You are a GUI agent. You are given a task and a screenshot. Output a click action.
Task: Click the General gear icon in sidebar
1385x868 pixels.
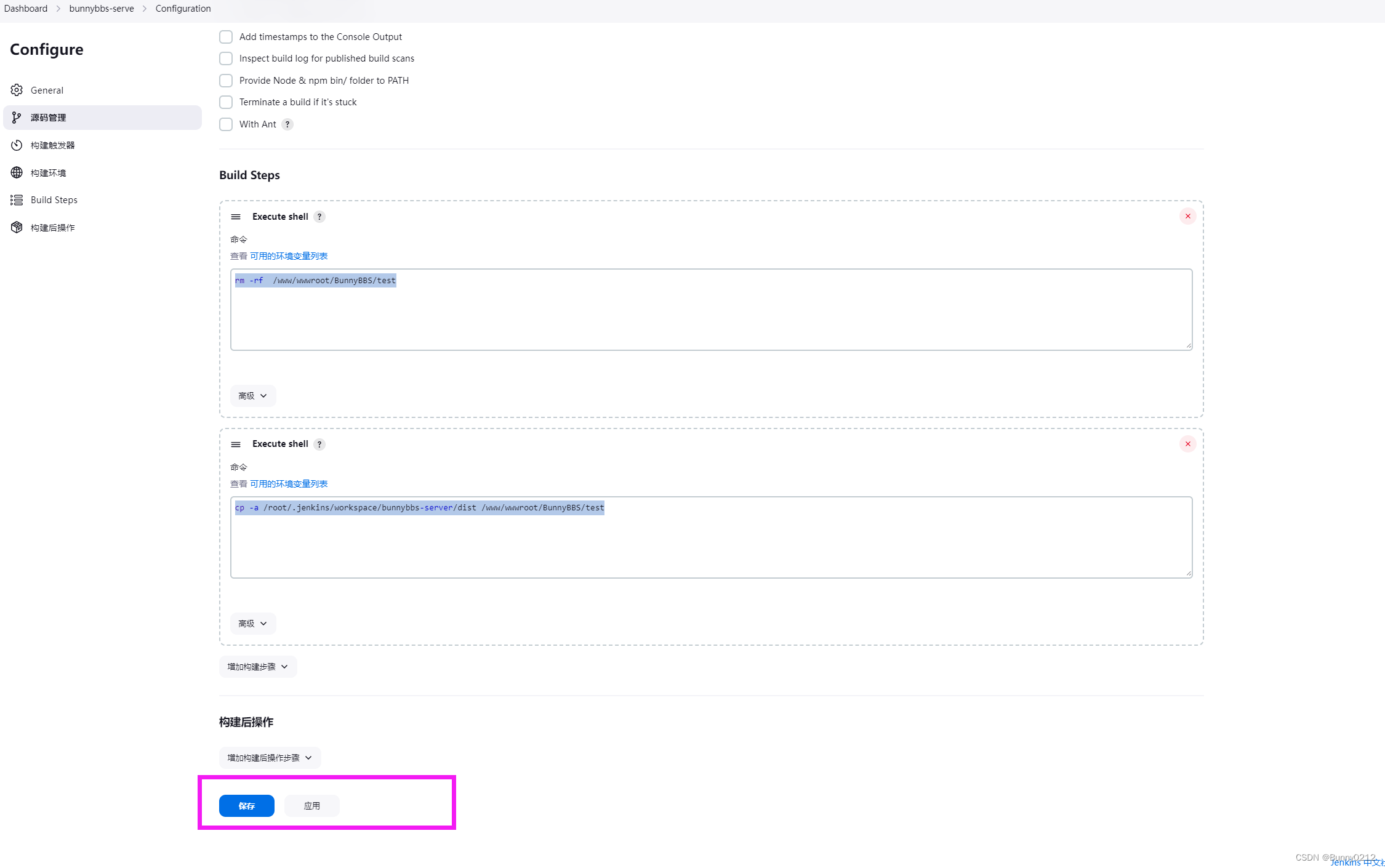[x=17, y=90]
